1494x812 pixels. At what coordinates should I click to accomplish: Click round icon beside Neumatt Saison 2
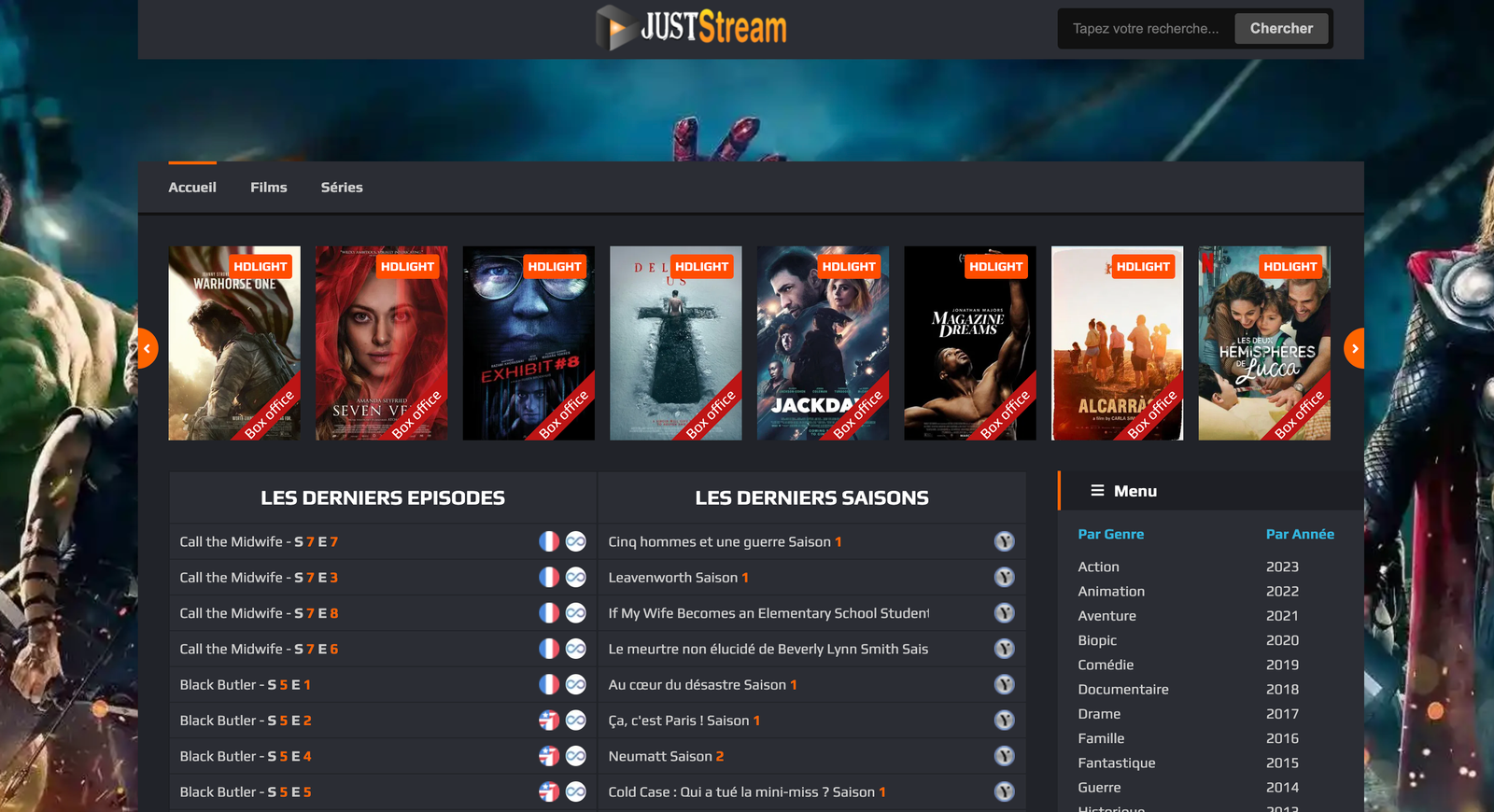pyautogui.click(x=1005, y=756)
